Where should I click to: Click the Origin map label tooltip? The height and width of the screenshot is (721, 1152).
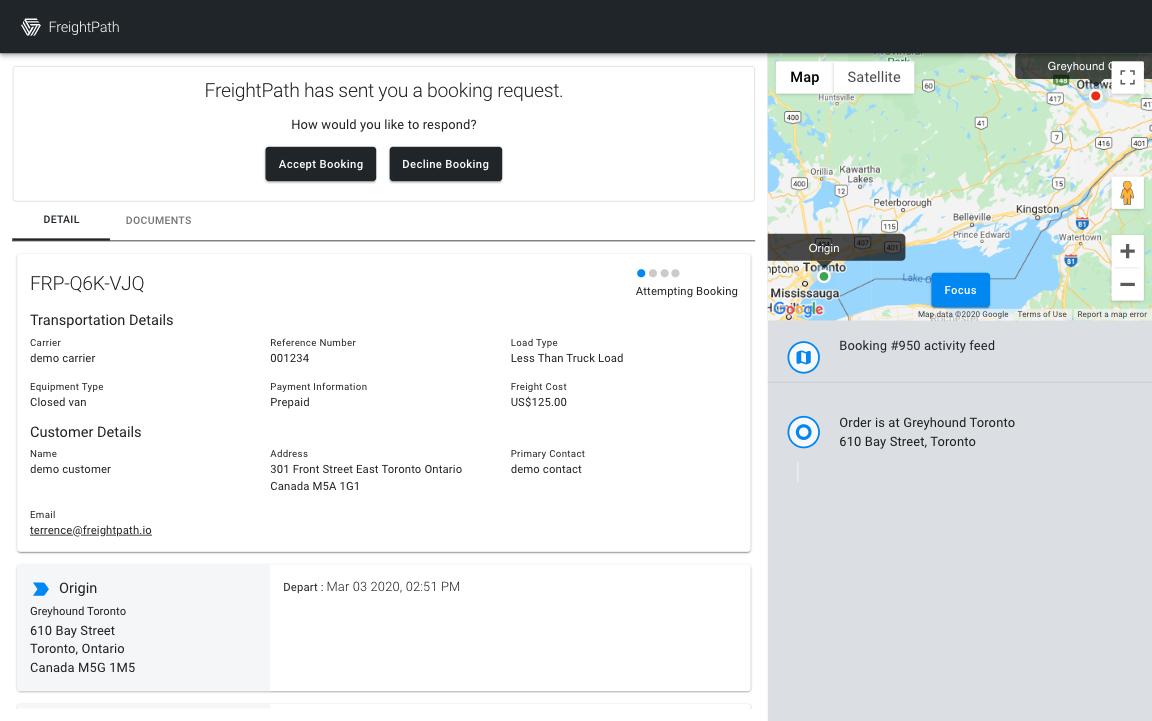tap(836, 248)
